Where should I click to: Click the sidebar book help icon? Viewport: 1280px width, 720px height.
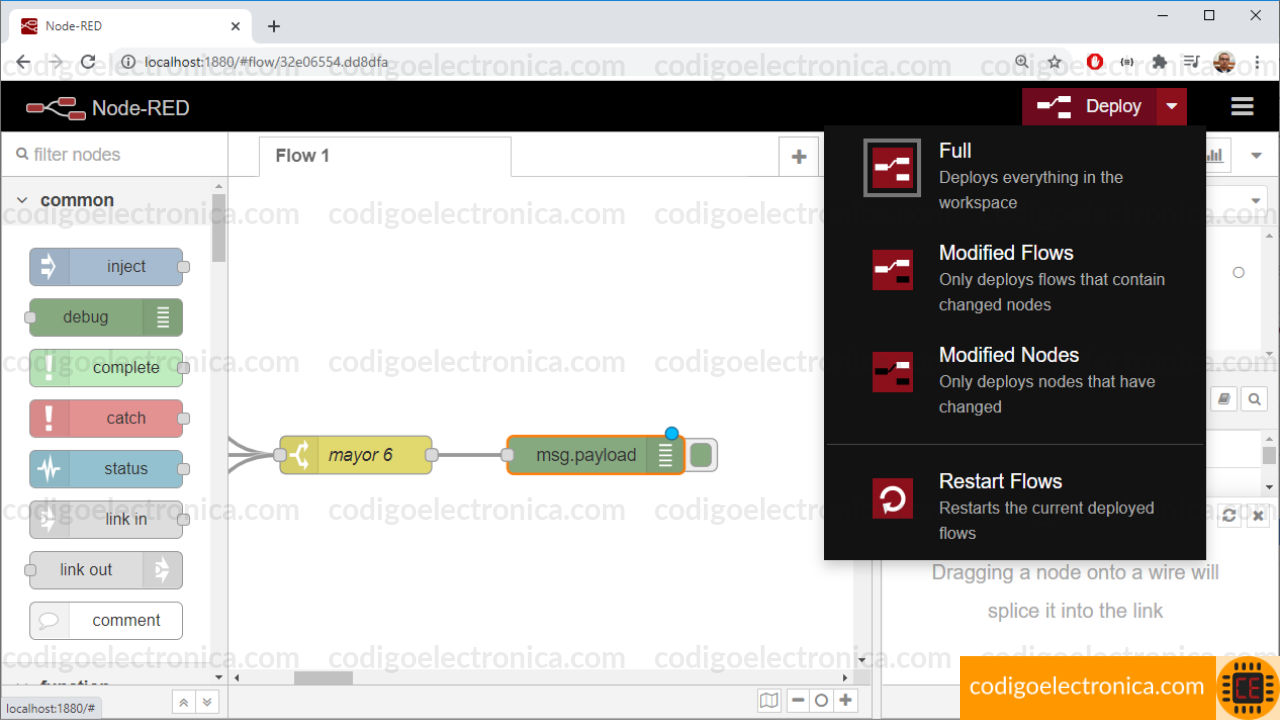[x=1224, y=399]
